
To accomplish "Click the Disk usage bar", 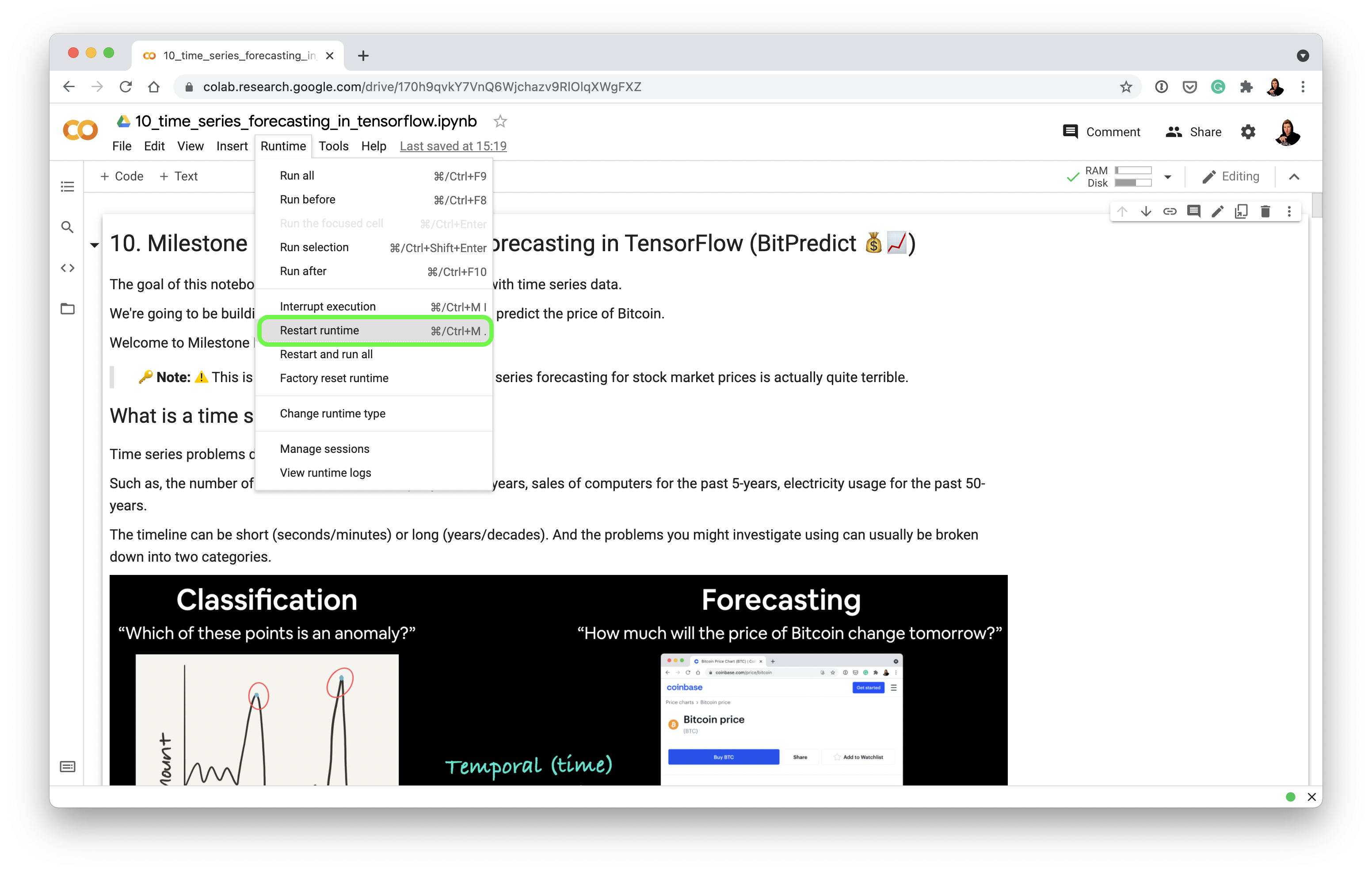I will coord(1133,183).
